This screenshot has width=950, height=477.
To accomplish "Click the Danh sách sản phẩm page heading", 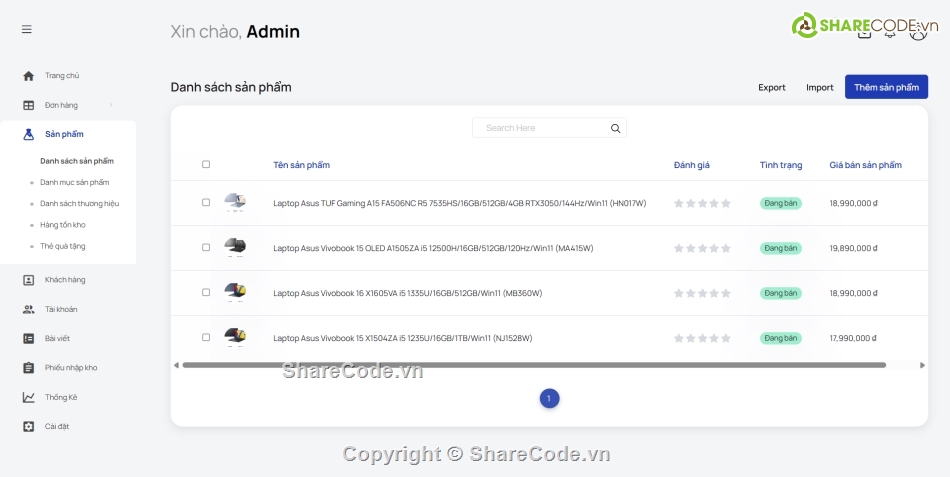I will (x=231, y=87).
